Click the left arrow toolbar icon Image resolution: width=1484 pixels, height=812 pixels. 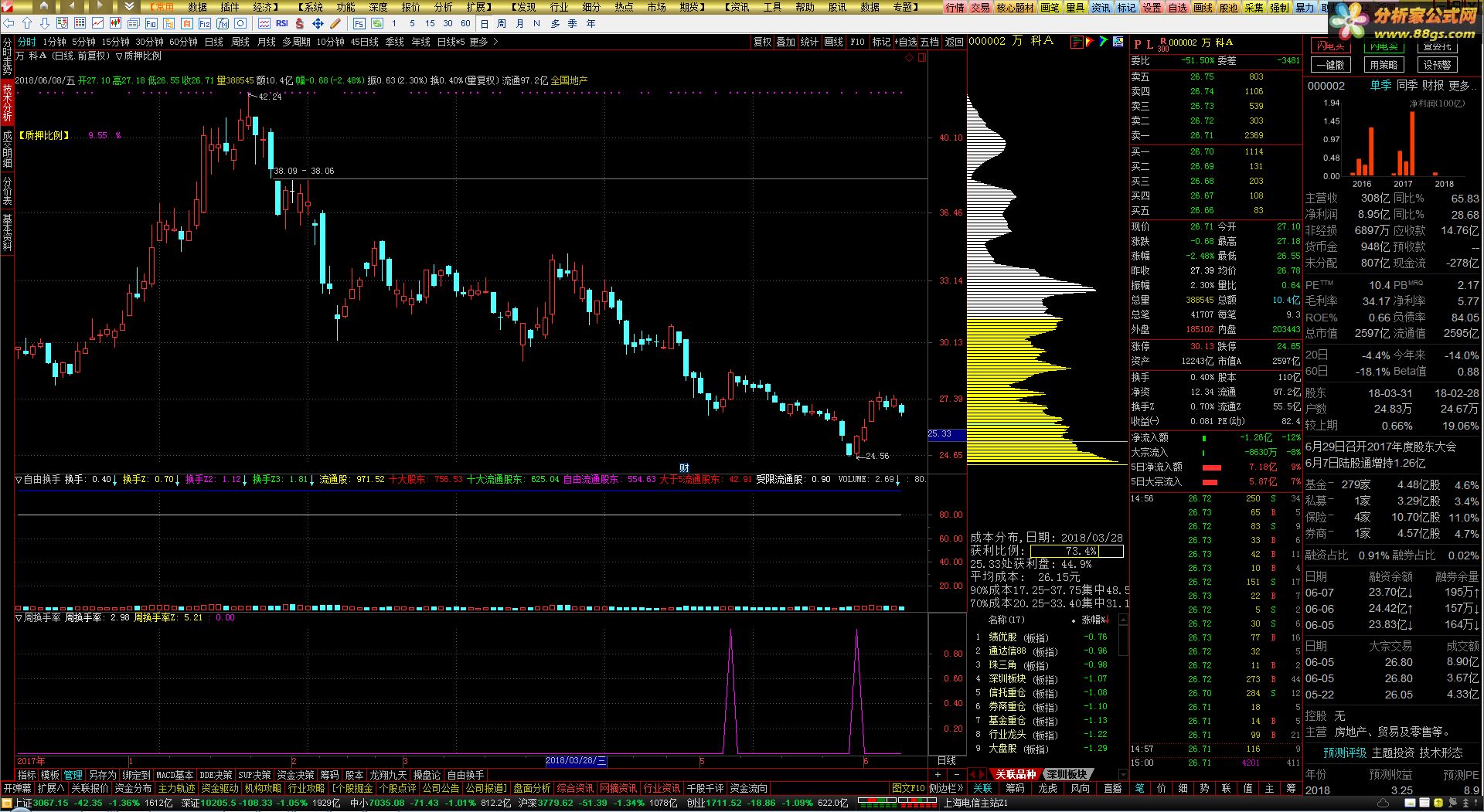tap(9, 23)
